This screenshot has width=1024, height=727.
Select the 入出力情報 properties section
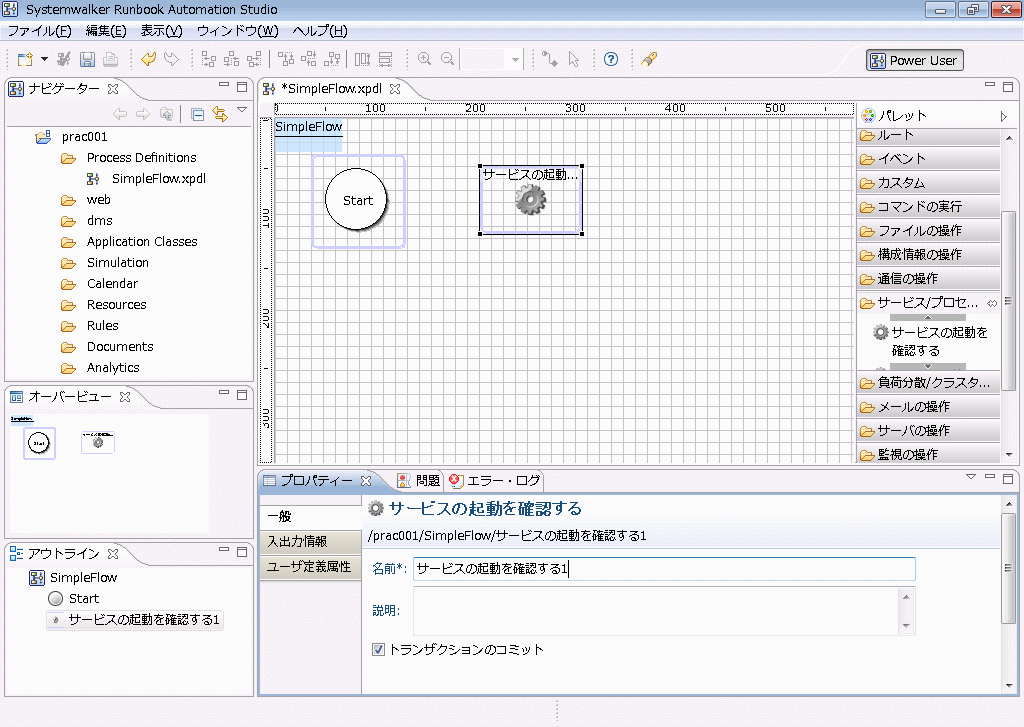click(x=311, y=541)
